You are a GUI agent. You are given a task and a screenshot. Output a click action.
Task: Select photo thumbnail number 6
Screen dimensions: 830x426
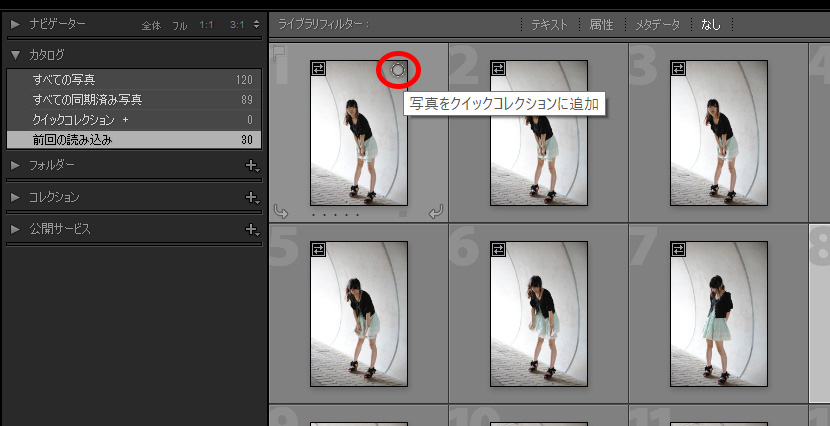coord(539,314)
